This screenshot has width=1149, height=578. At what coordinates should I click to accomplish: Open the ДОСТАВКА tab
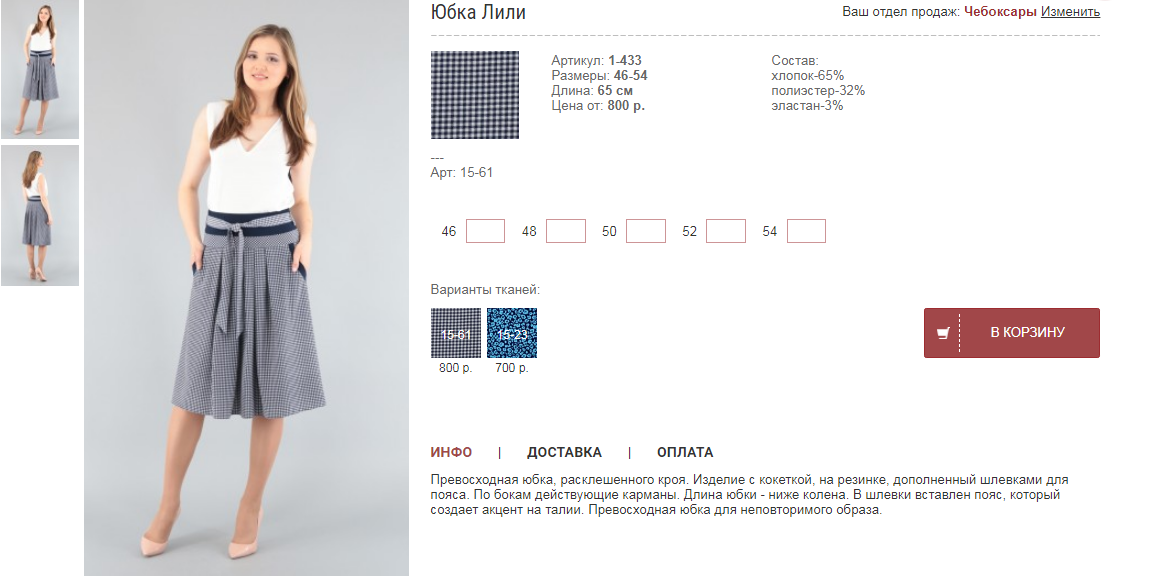point(564,452)
